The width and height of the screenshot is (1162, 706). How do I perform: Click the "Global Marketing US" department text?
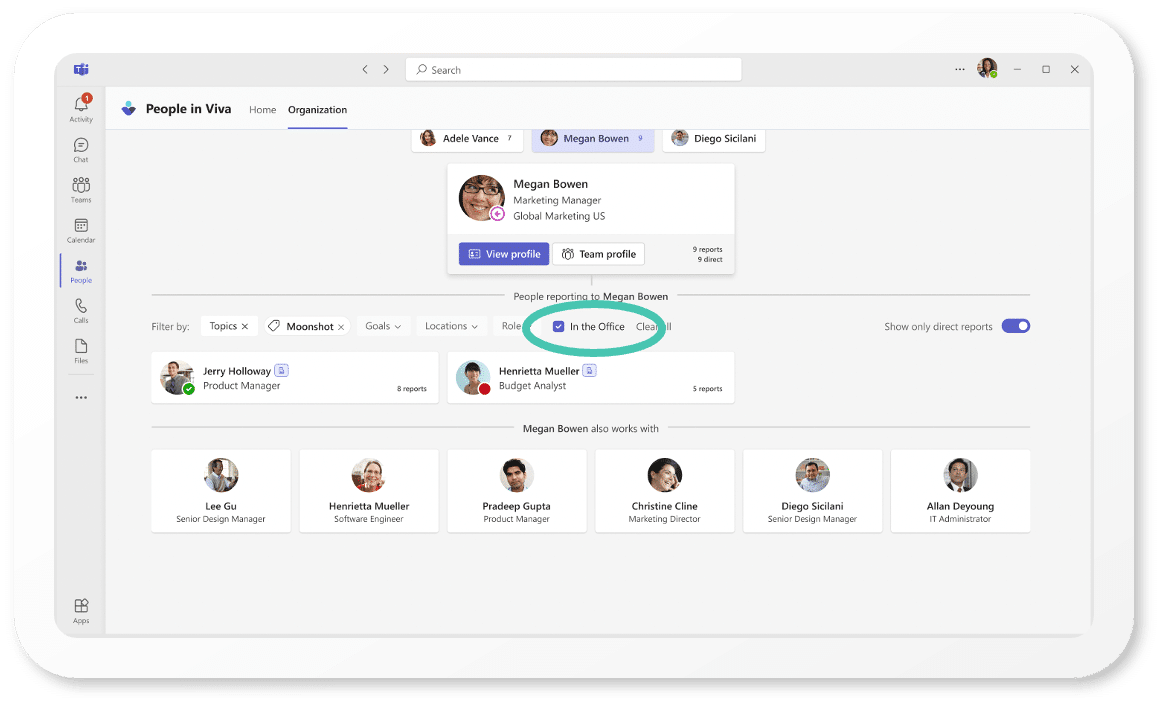[560, 216]
